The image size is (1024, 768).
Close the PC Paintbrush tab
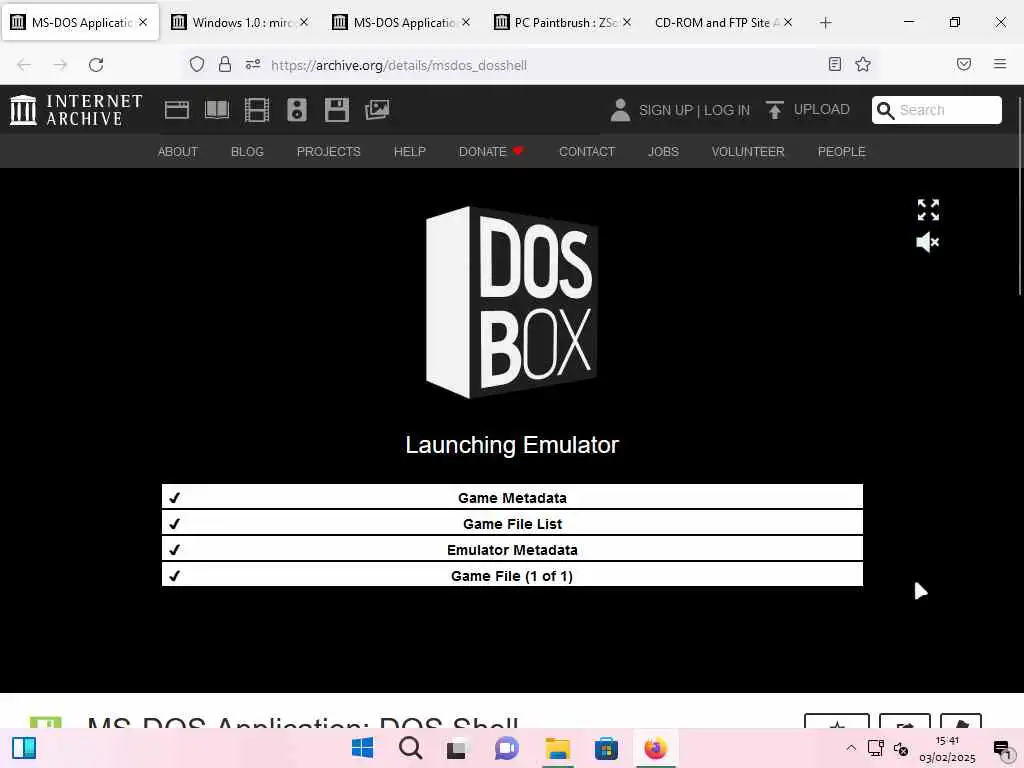coord(626,22)
